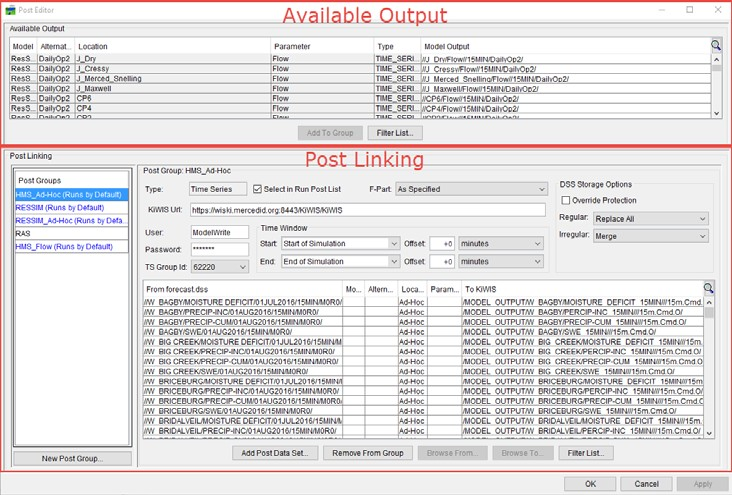Select HMS_Flow (Runs by Default) post group

tap(71, 247)
